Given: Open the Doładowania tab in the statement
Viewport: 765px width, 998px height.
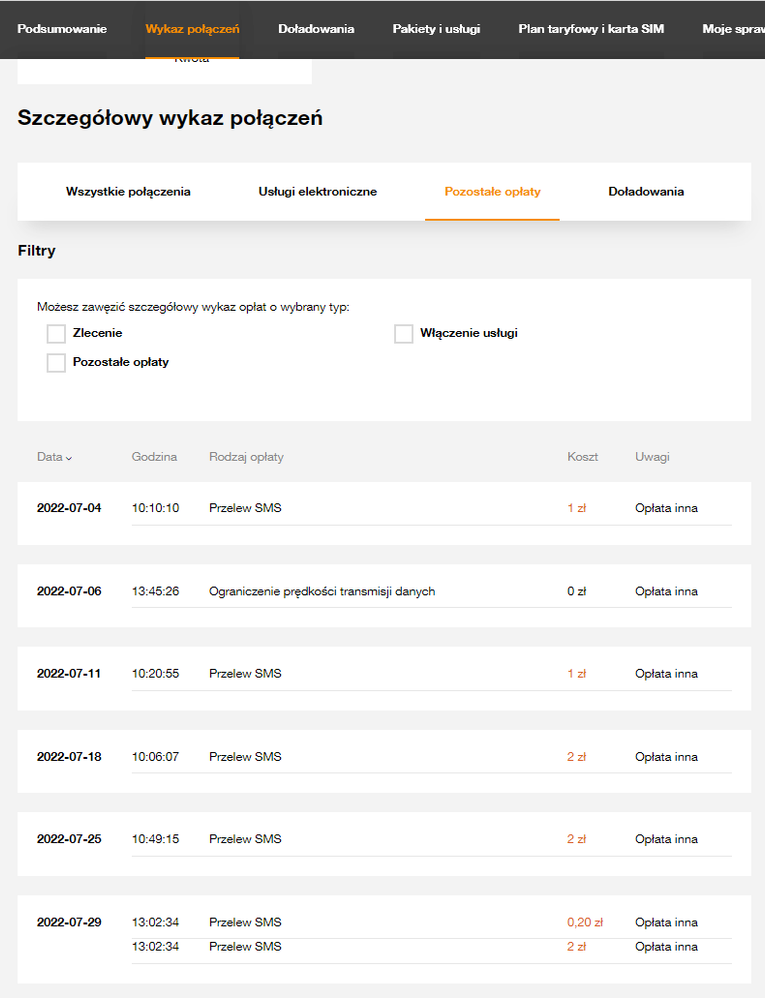Looking at the screenshot, I should (646, 191).
